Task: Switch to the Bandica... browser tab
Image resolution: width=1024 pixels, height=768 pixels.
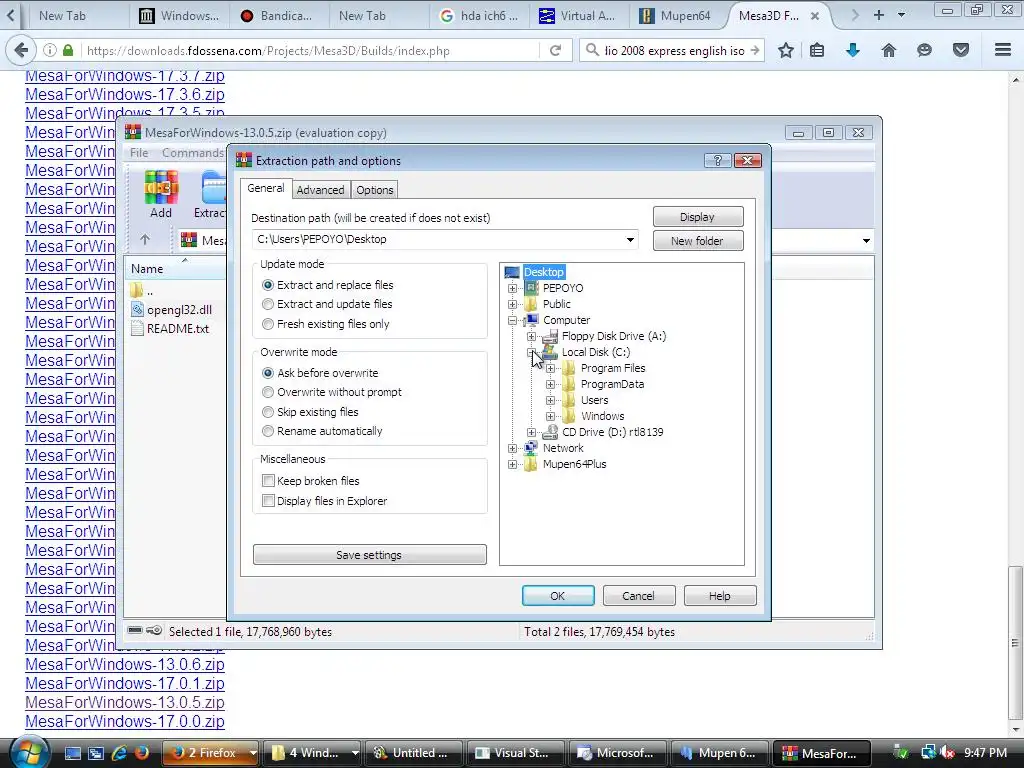Action: [x=277, y=15]
